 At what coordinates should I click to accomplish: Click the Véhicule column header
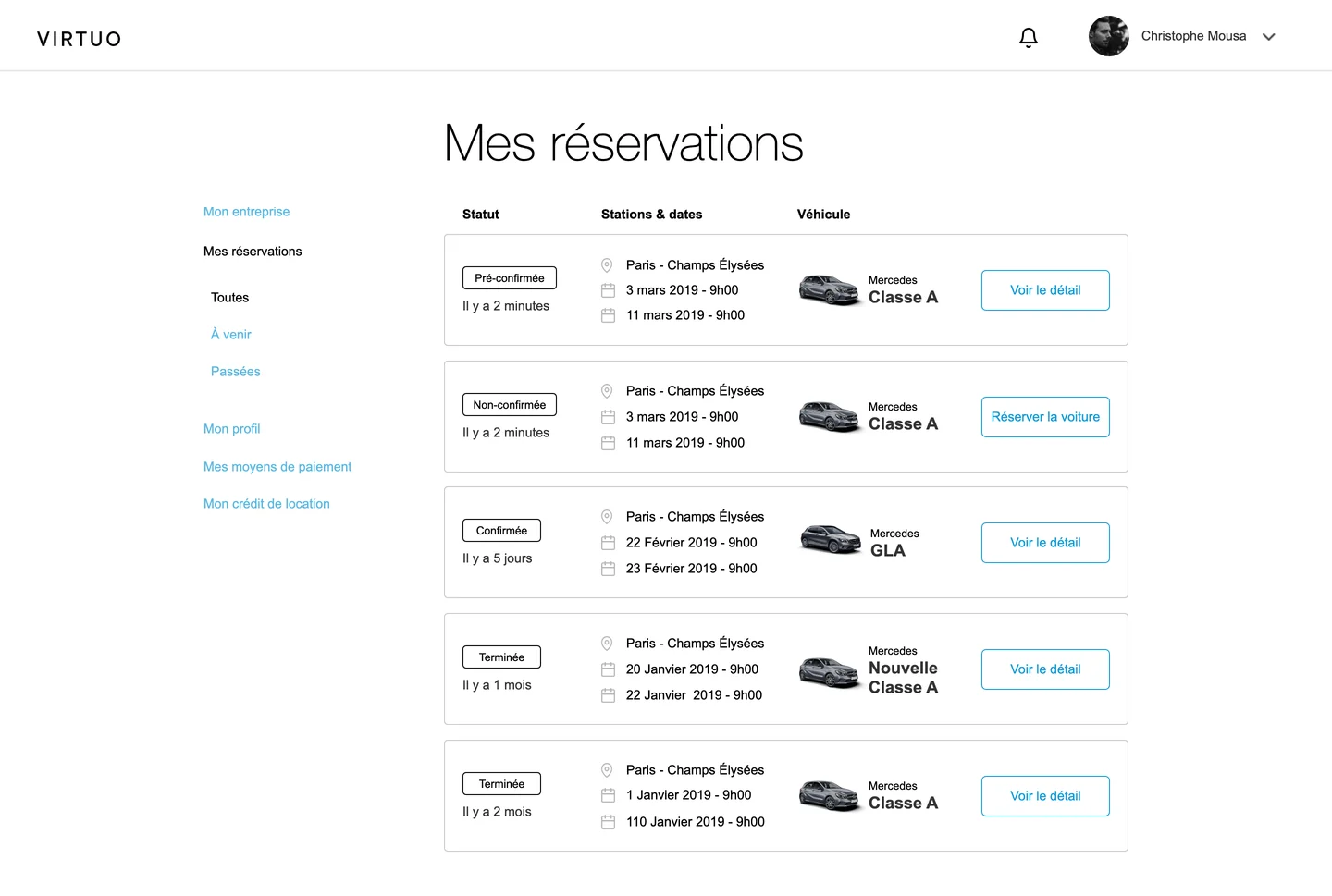(823, 215)
